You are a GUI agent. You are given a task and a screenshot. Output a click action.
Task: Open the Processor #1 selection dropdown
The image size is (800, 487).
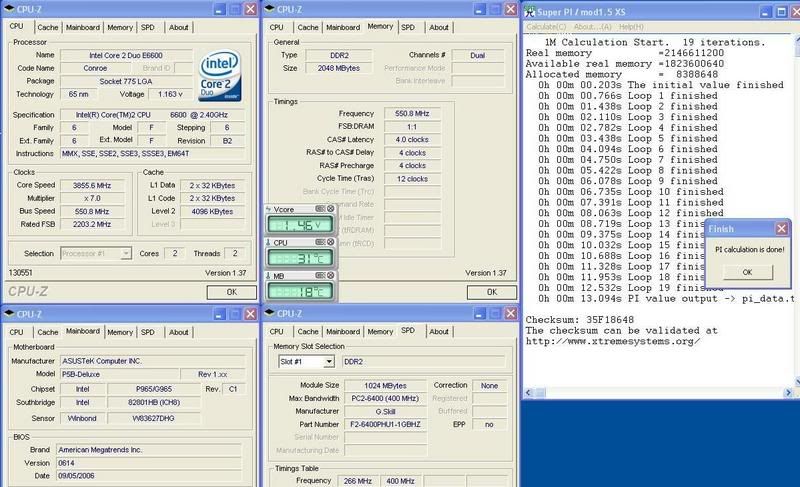126,253
